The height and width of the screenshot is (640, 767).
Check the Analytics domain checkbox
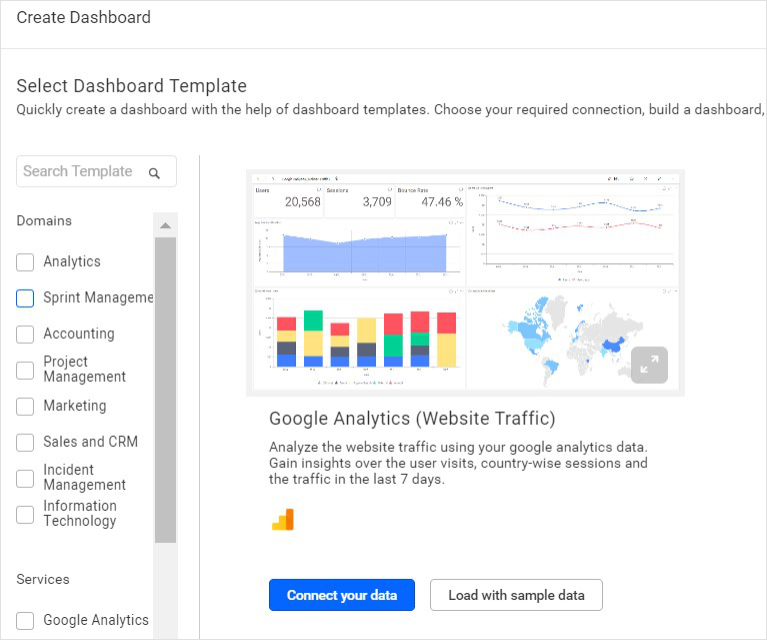(x=25, y=262)
